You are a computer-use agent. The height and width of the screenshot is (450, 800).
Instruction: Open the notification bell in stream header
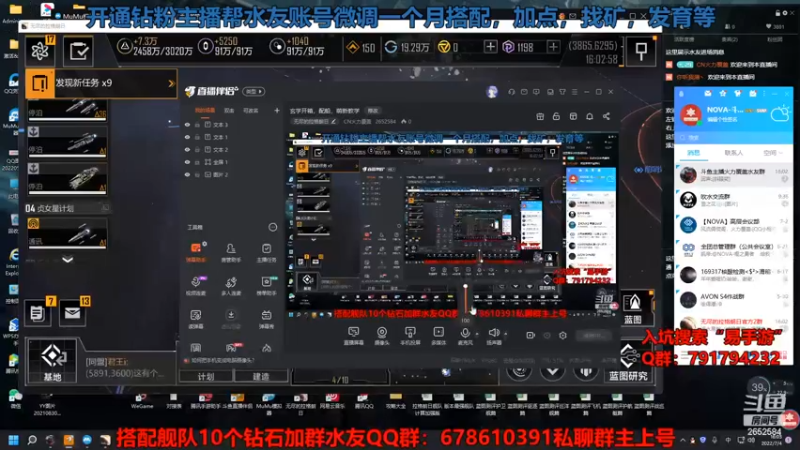click(x=590, y=116)
